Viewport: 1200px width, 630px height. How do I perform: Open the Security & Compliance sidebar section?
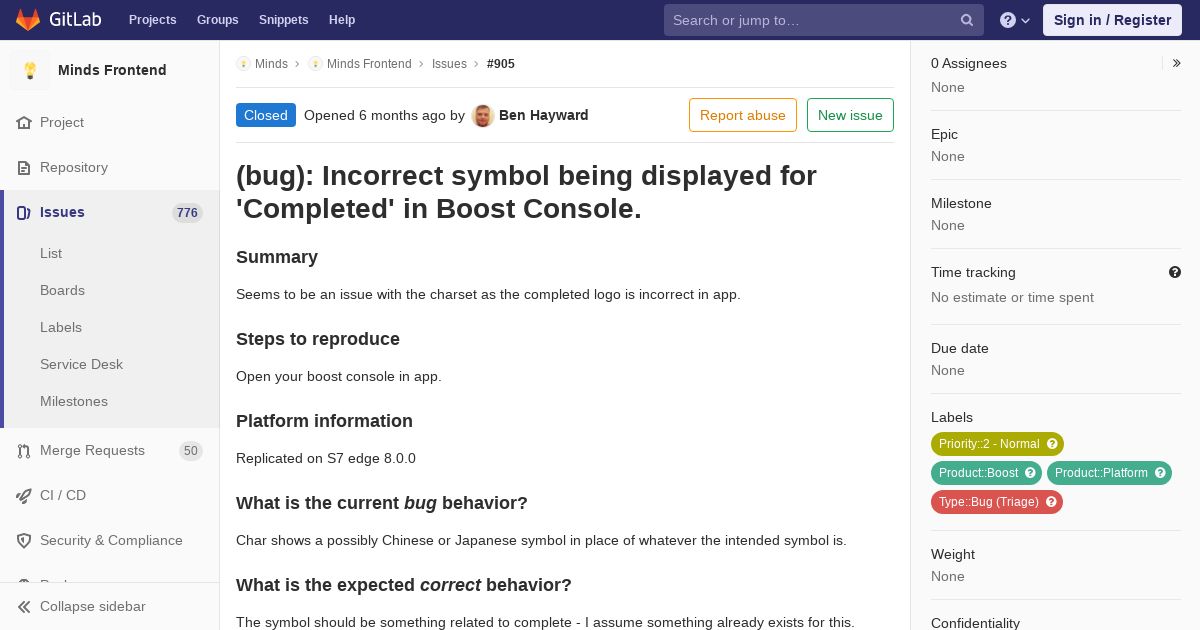click(x=110, y=541)
